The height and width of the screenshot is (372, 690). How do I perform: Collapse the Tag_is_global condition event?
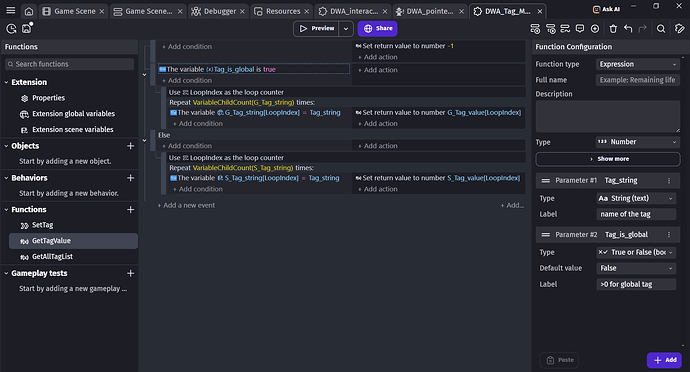click(x=144, y=75)
